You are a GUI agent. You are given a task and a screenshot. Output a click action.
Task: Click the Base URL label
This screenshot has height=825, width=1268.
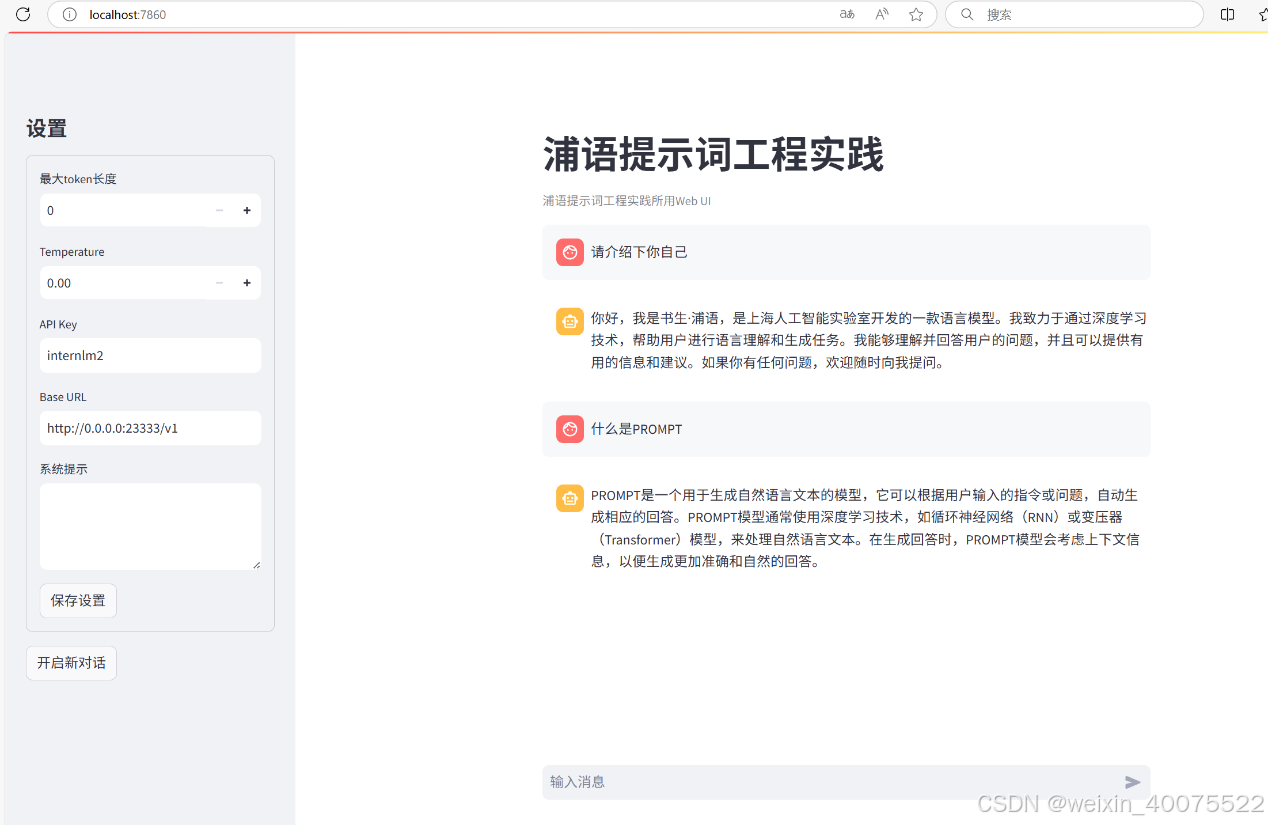click(63, 397)
